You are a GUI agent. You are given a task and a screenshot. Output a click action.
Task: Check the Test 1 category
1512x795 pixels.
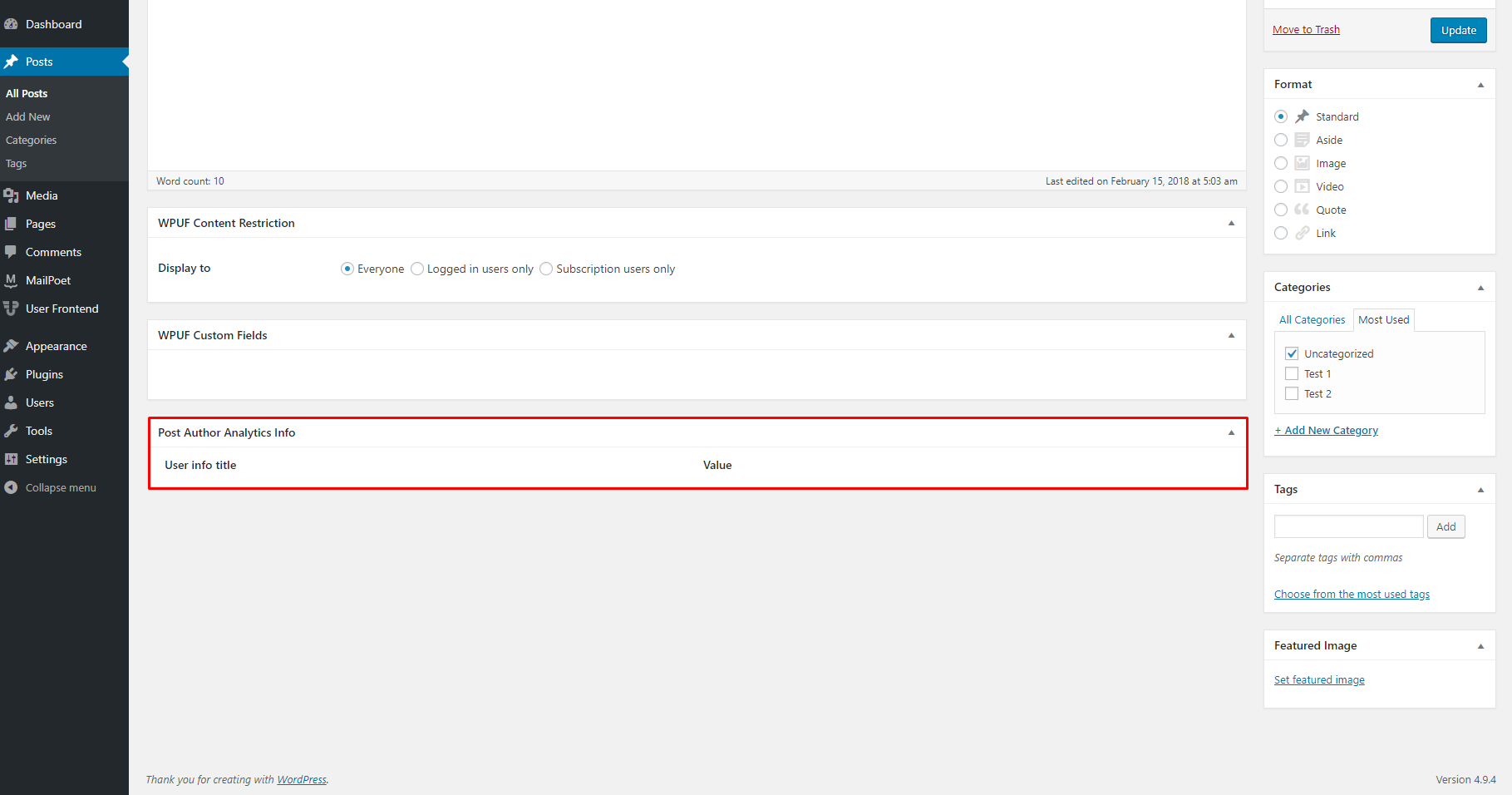tap(1292, 373)
